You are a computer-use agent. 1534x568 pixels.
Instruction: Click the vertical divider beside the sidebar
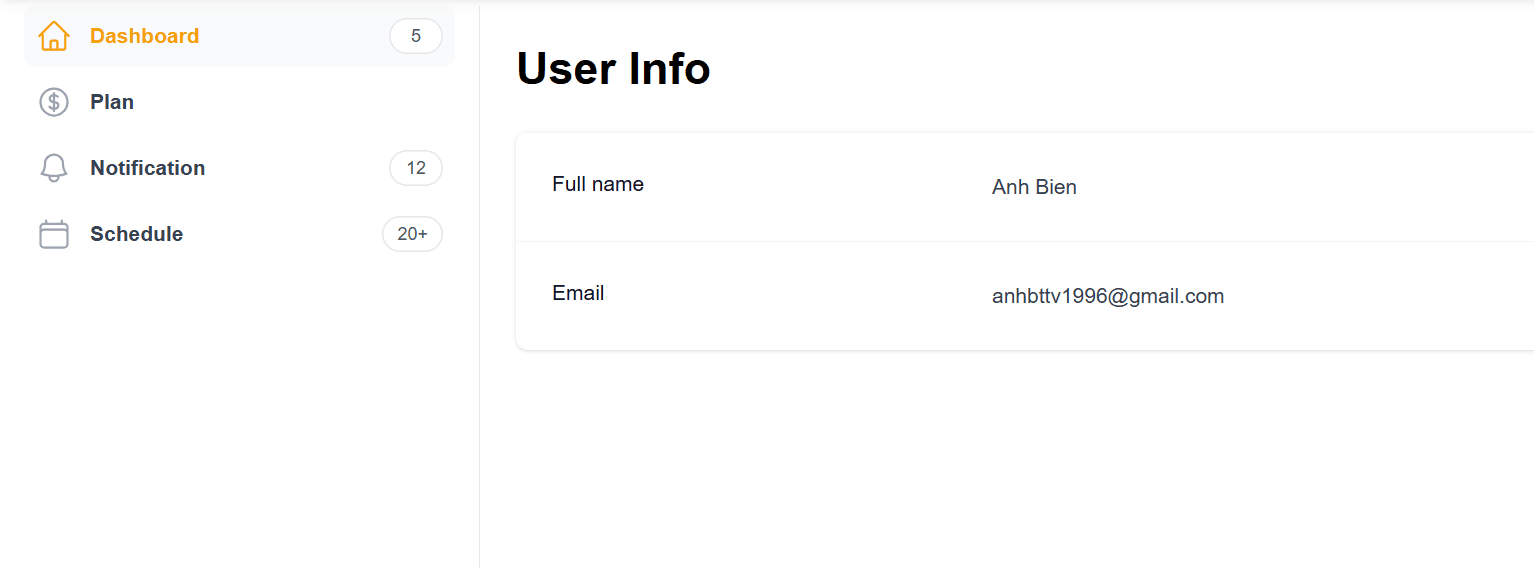click(x=480, y=400)
